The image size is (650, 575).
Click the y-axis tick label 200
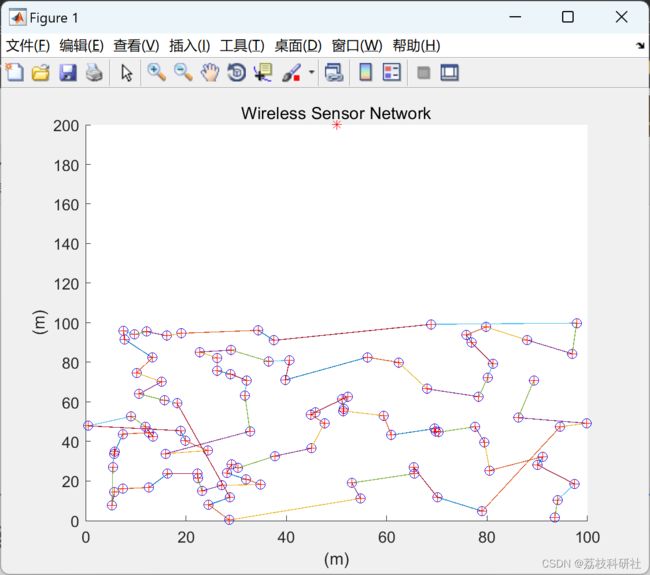click(x=66, y=126)
